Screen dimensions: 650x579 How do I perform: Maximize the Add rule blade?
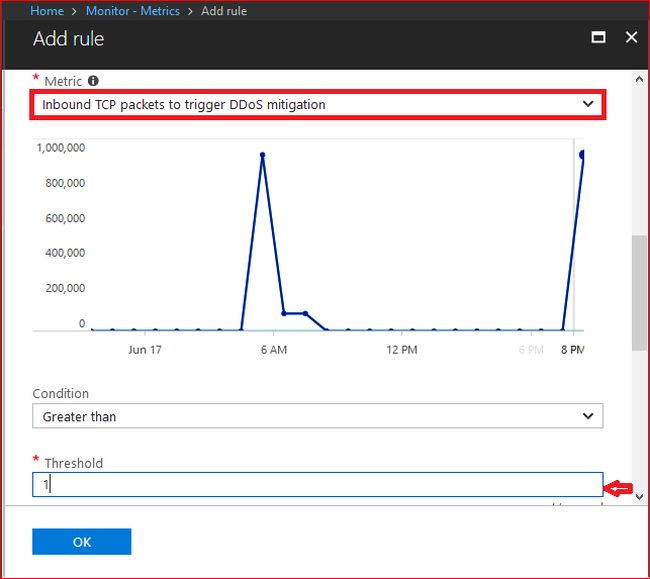598,37
